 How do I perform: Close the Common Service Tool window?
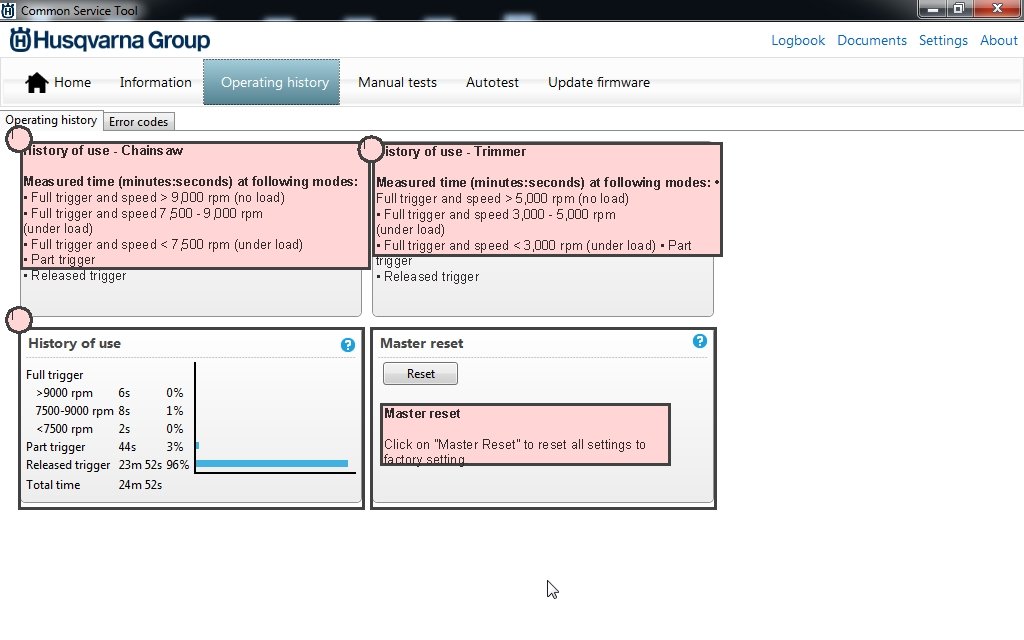pyautogui.click(x=997, y=9)
